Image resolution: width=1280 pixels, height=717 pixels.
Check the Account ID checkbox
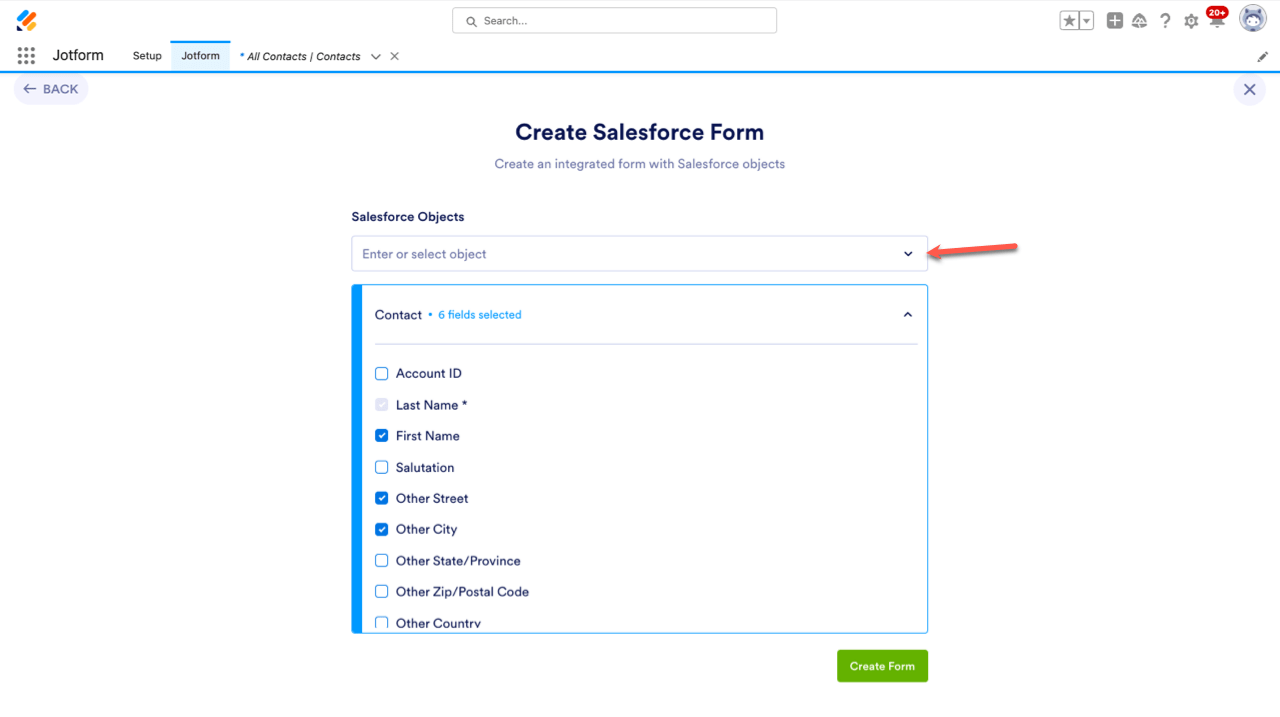click(381, 374)
